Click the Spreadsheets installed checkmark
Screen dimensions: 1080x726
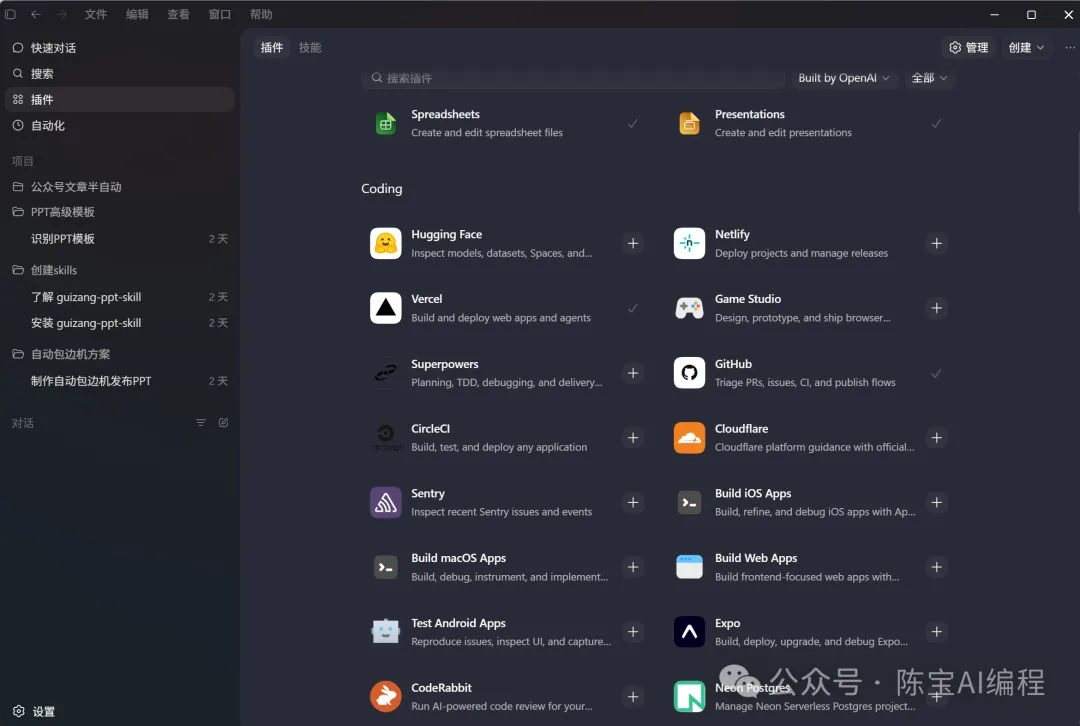point(632,123)
